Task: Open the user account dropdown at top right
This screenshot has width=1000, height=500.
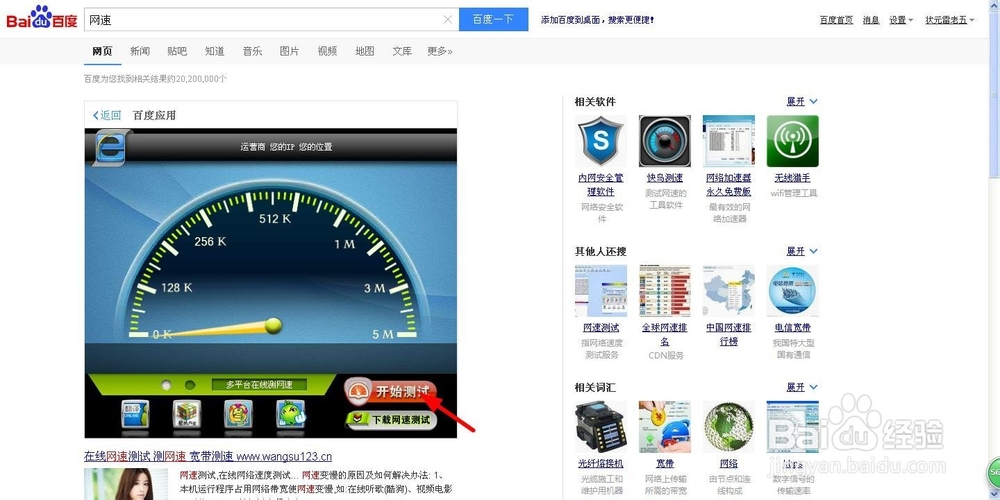Action: click(950, 20)
